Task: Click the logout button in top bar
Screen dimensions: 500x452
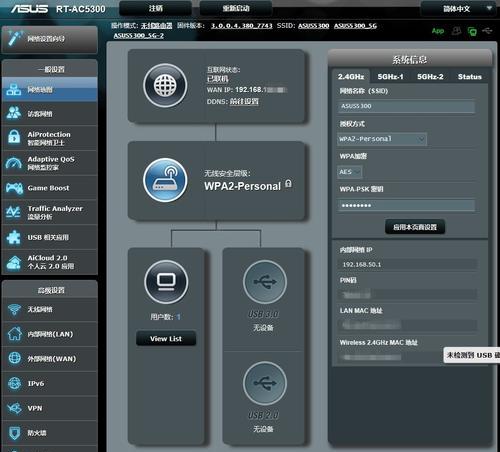Action: 156,8
